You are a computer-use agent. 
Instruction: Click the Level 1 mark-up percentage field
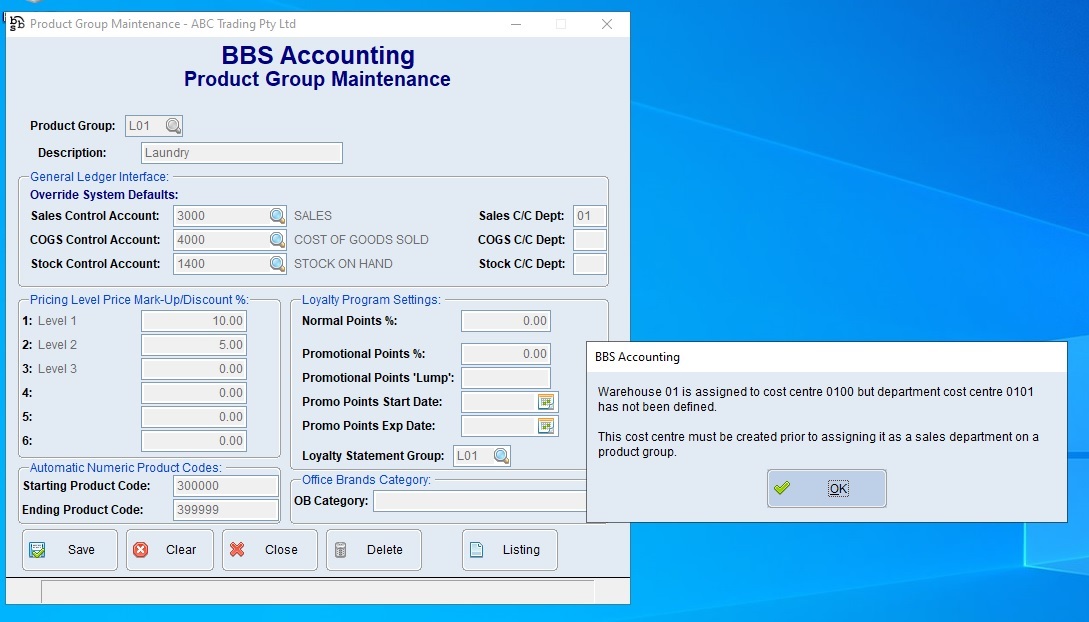point(194,321)
